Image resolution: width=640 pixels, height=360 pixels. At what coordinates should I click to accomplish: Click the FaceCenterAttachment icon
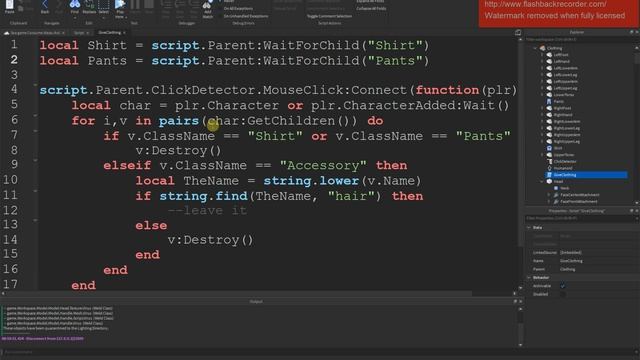pyautogui.click(x=556, y=195)
